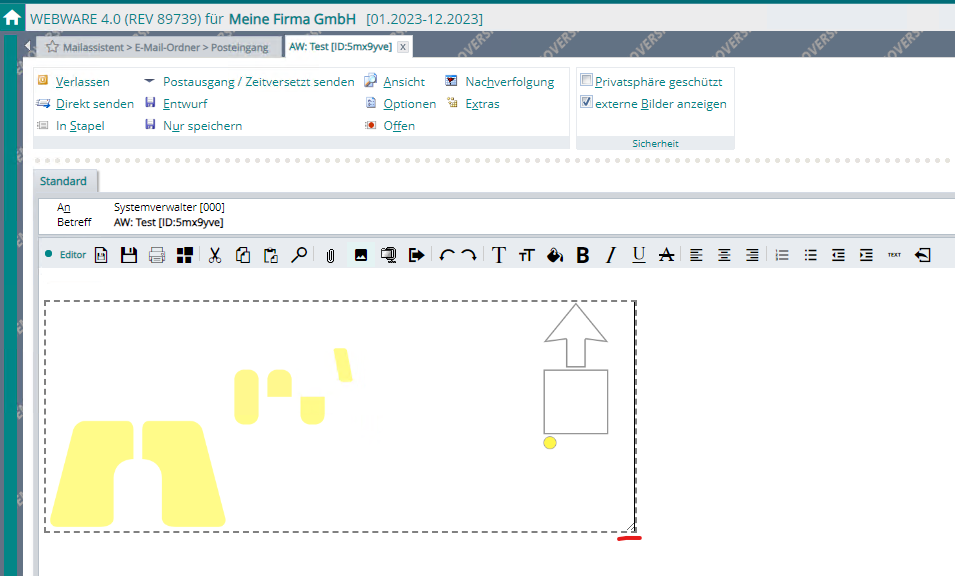Click the scissors cut icon
The width and height of the screenshot is (955, 576).
coord(214,255)
